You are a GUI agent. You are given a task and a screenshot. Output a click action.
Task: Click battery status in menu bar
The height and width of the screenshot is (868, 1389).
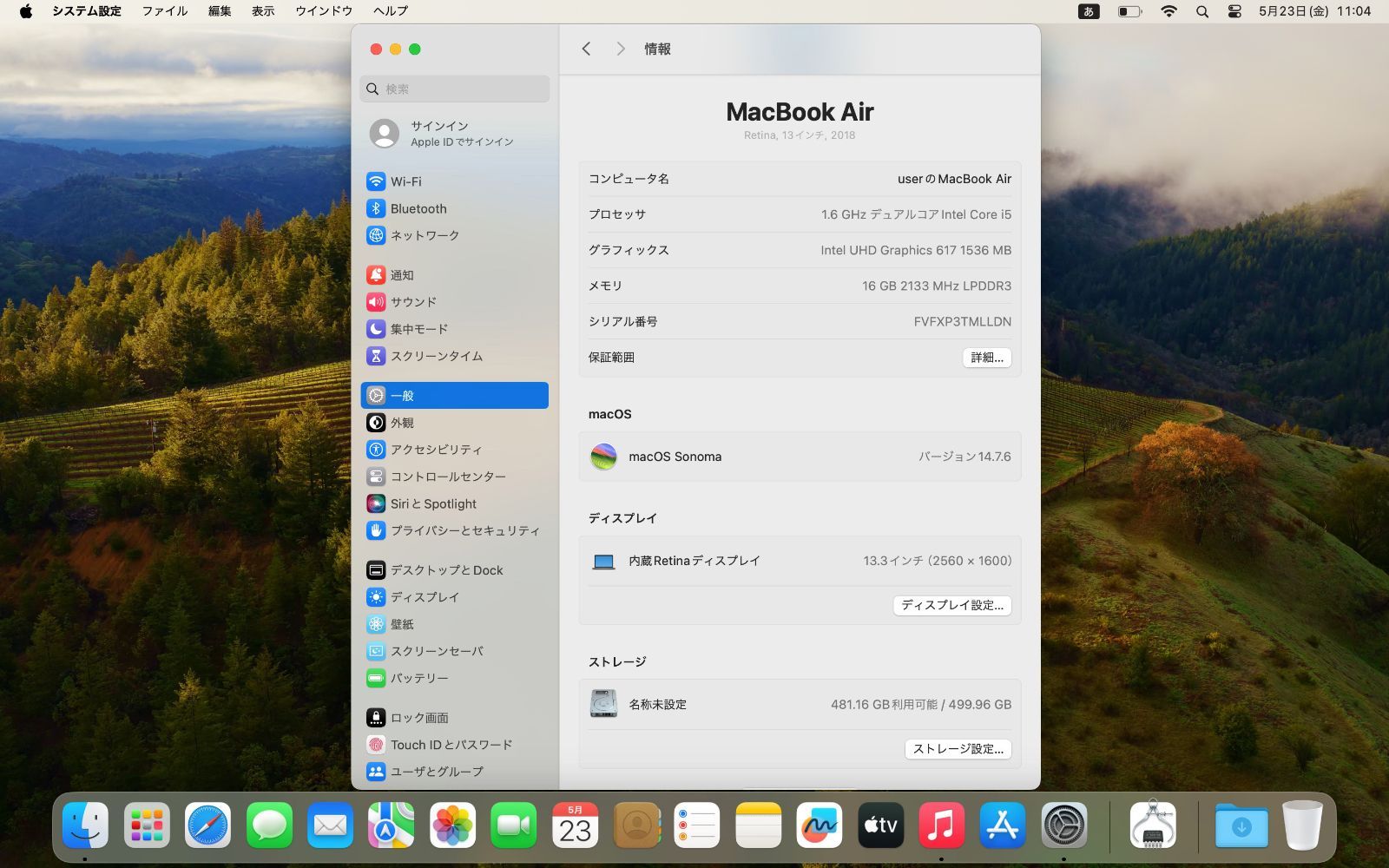coord(1129,11)
